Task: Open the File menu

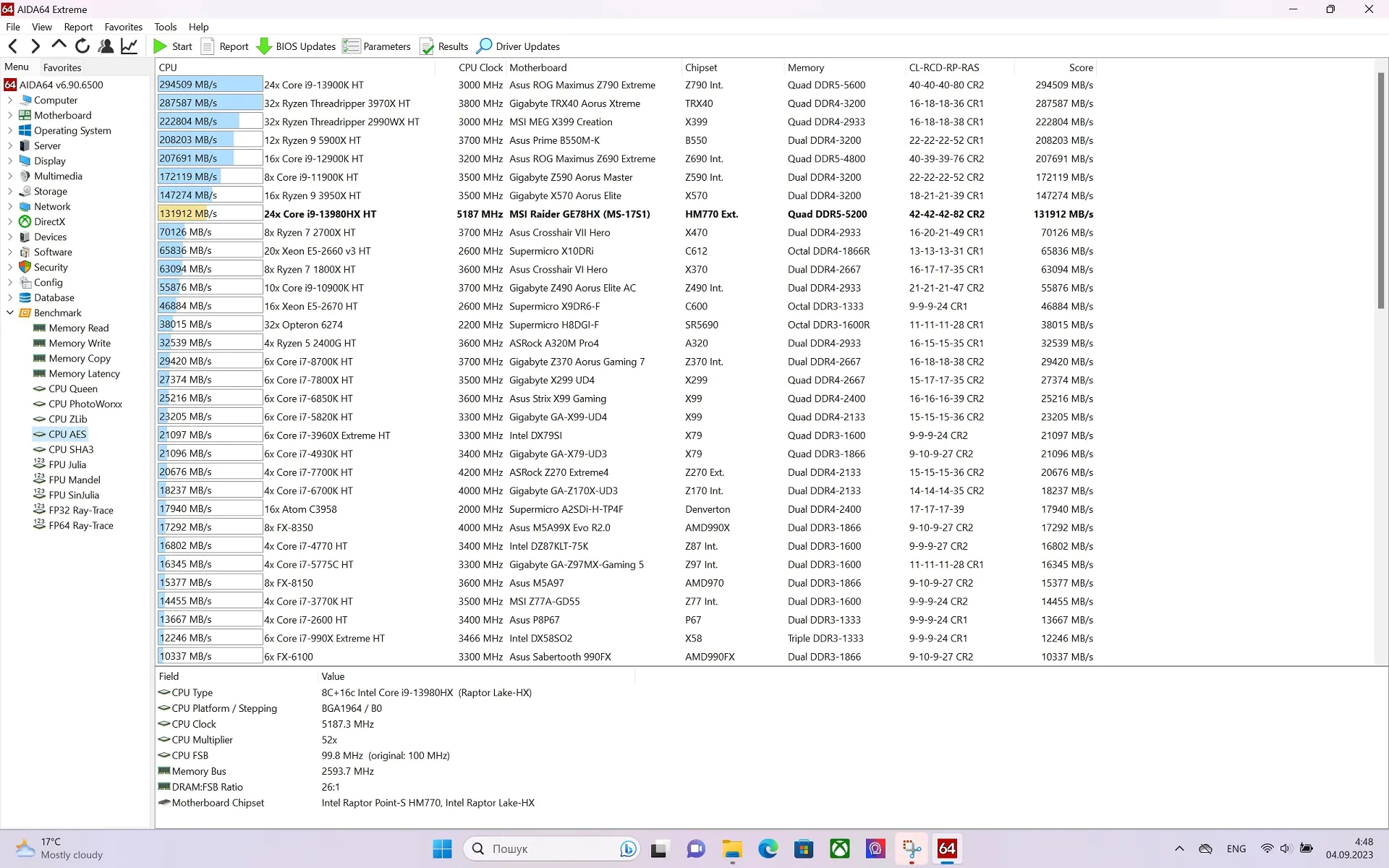Action: tap(13, 27)
